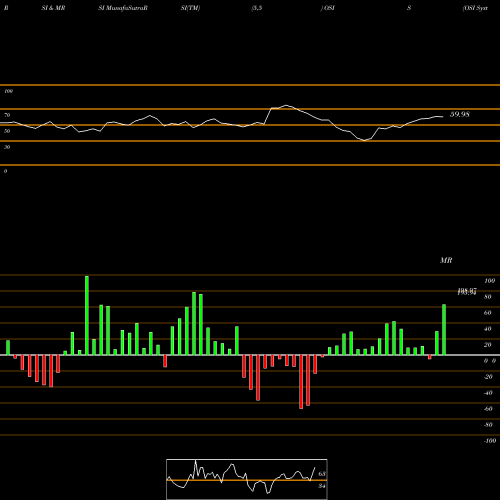Screen dimensions: 500x500
Task: Click the RSI axis label 70
Action: coord(7,115)
